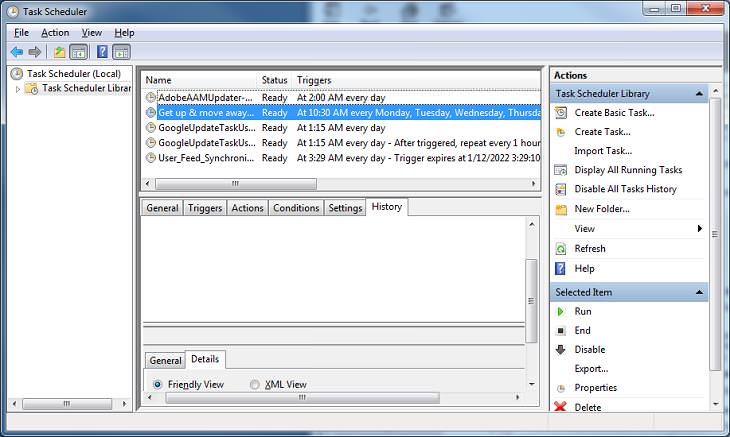730x437 pixels.
Task: Click Properties link in Selected Item
Action: point(595,388)
